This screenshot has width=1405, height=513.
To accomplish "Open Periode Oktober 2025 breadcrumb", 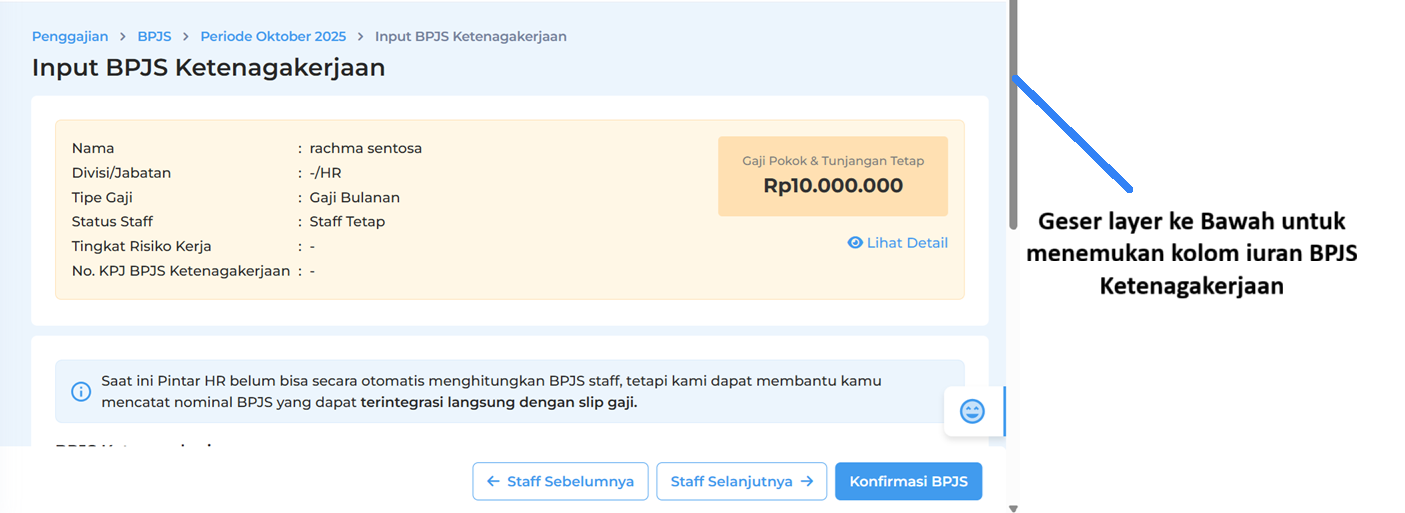I will [x=273, y=37].
